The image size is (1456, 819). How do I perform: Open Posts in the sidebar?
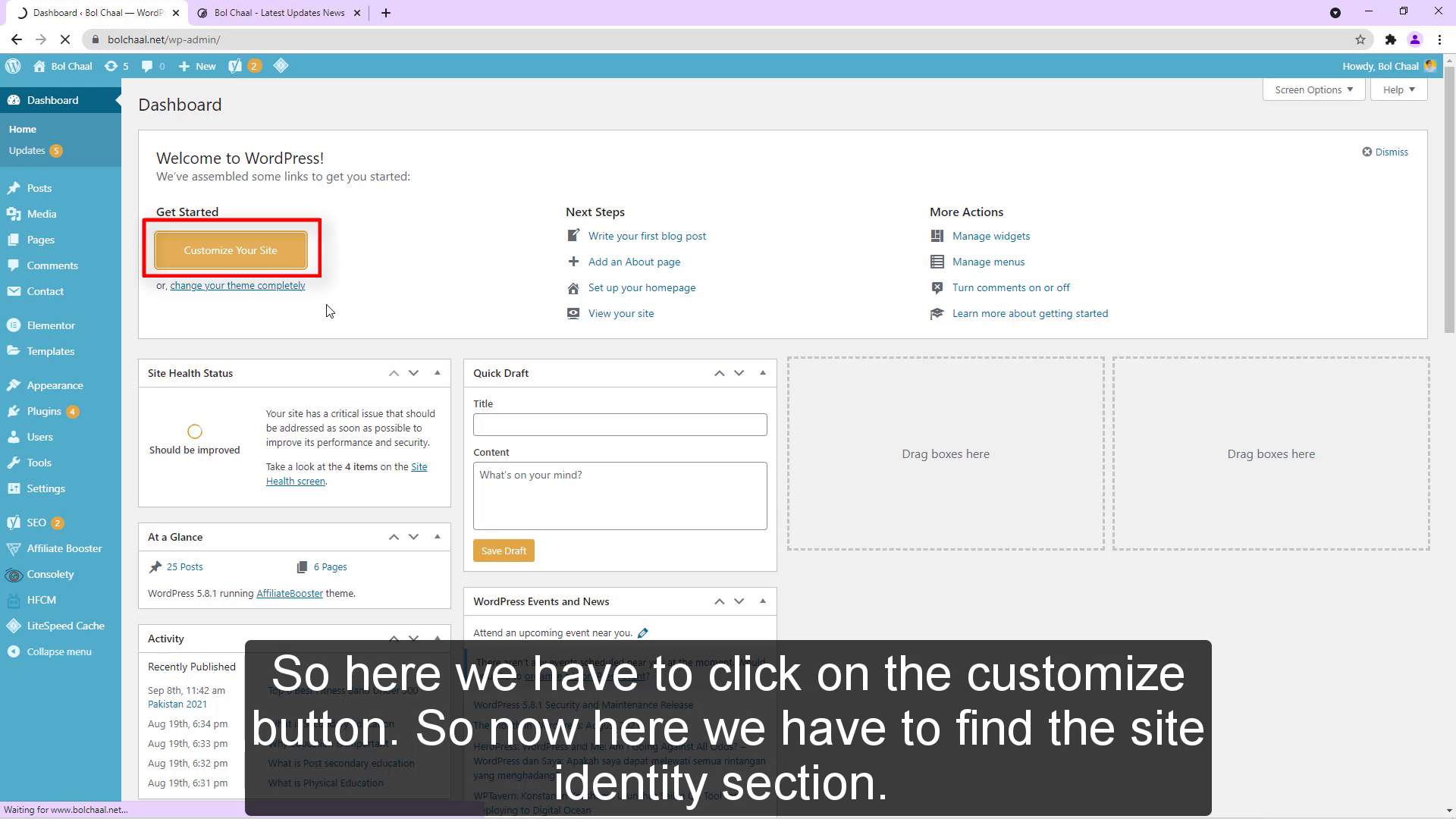coord(39,188)
